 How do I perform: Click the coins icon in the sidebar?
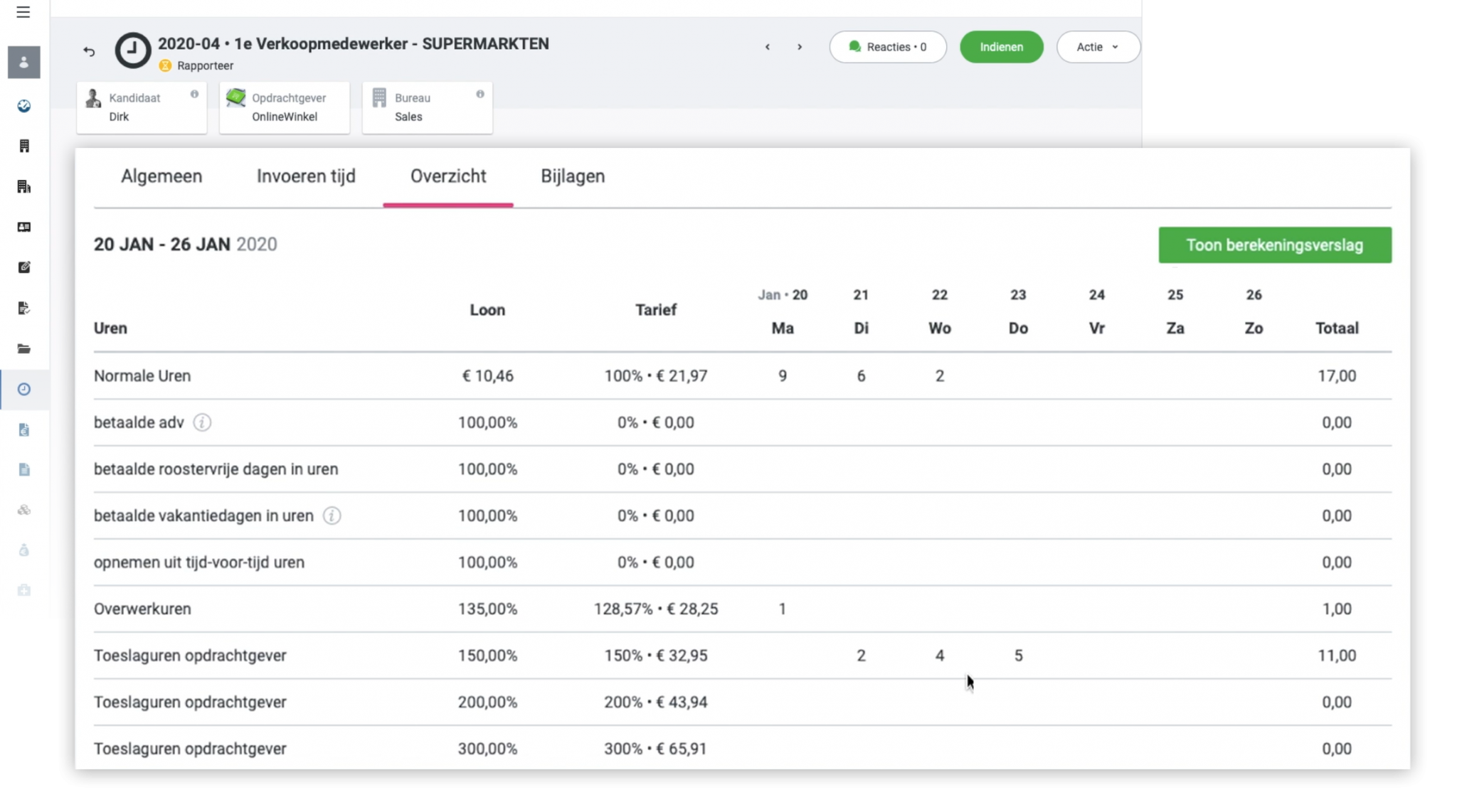23,509
